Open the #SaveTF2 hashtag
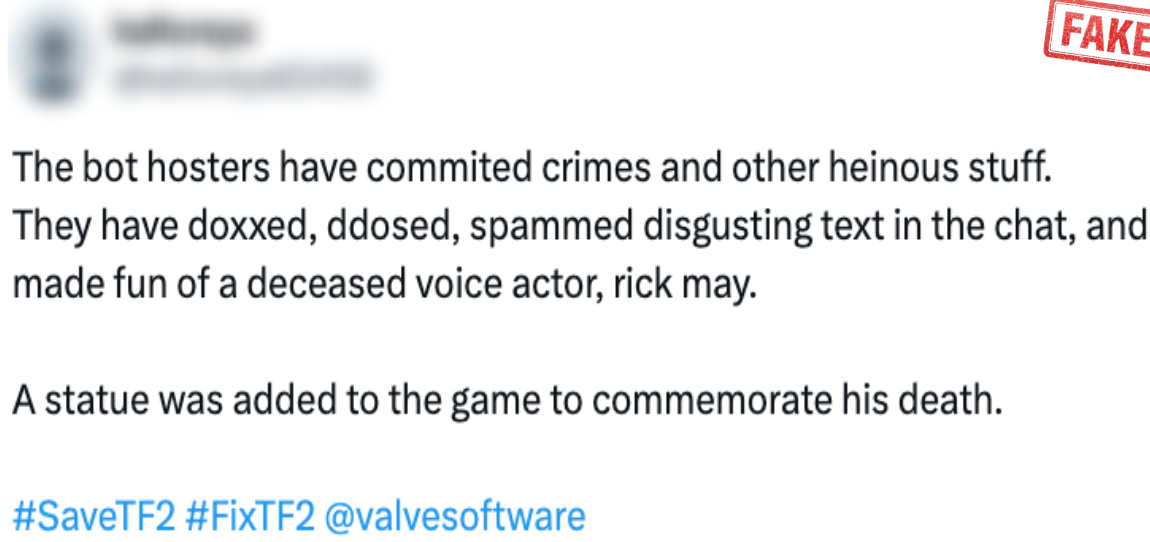Screen dimensions: 1150x542 pos(95,516)
